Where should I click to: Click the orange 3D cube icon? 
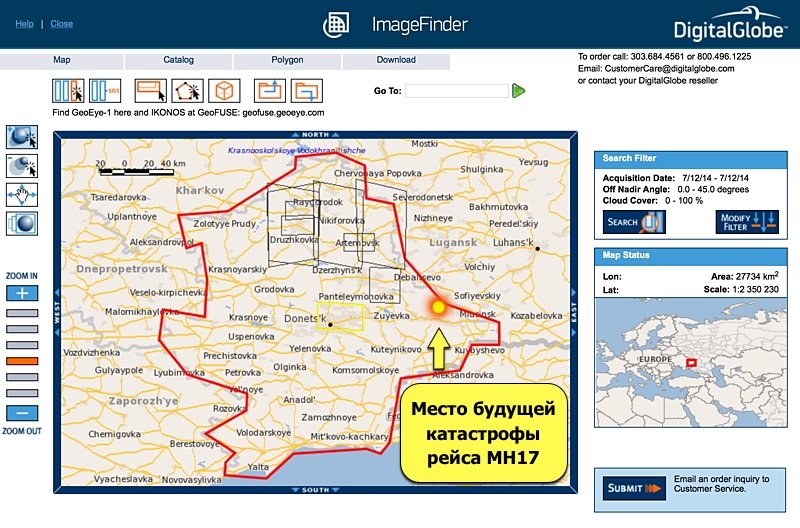coord(225,91)
